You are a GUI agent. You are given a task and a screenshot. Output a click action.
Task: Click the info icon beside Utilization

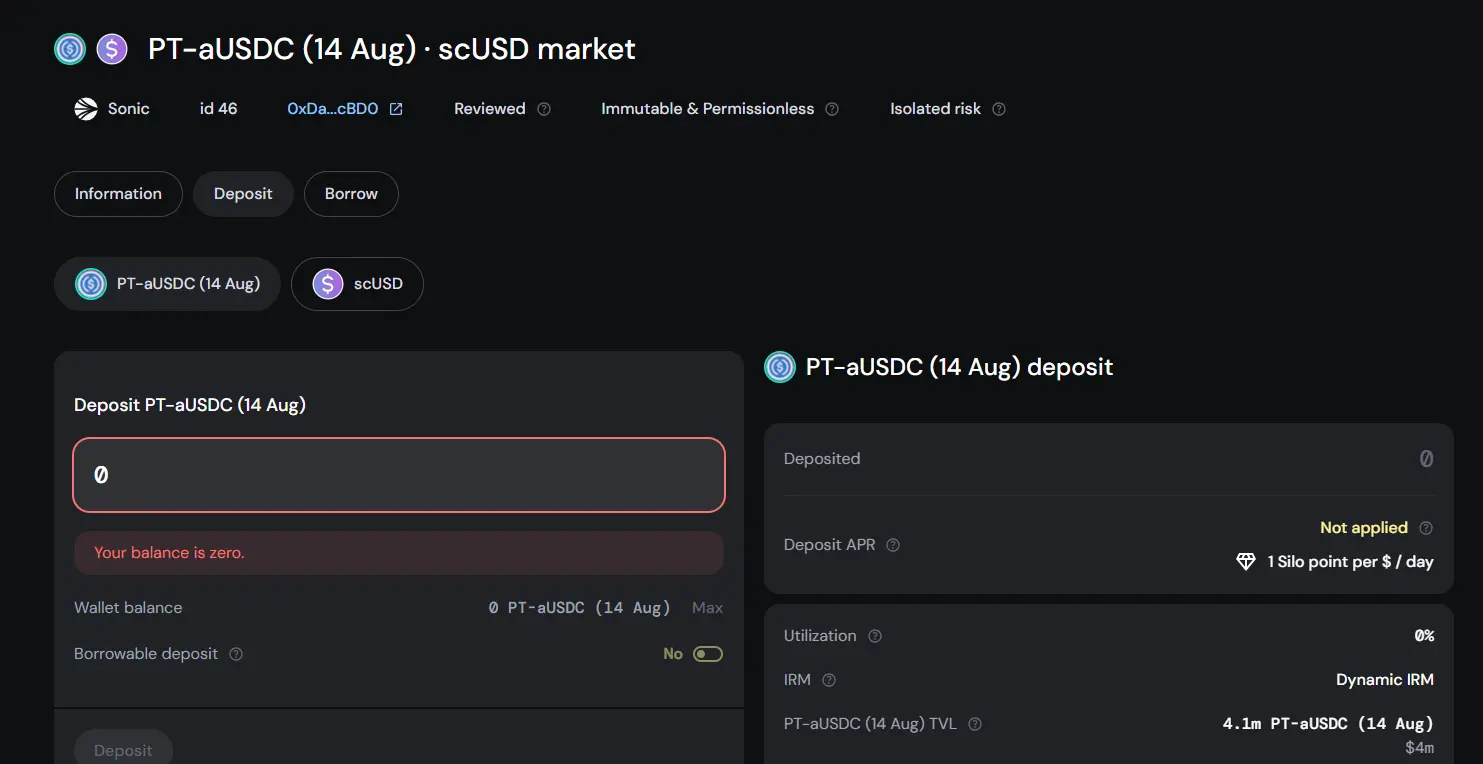875,636
